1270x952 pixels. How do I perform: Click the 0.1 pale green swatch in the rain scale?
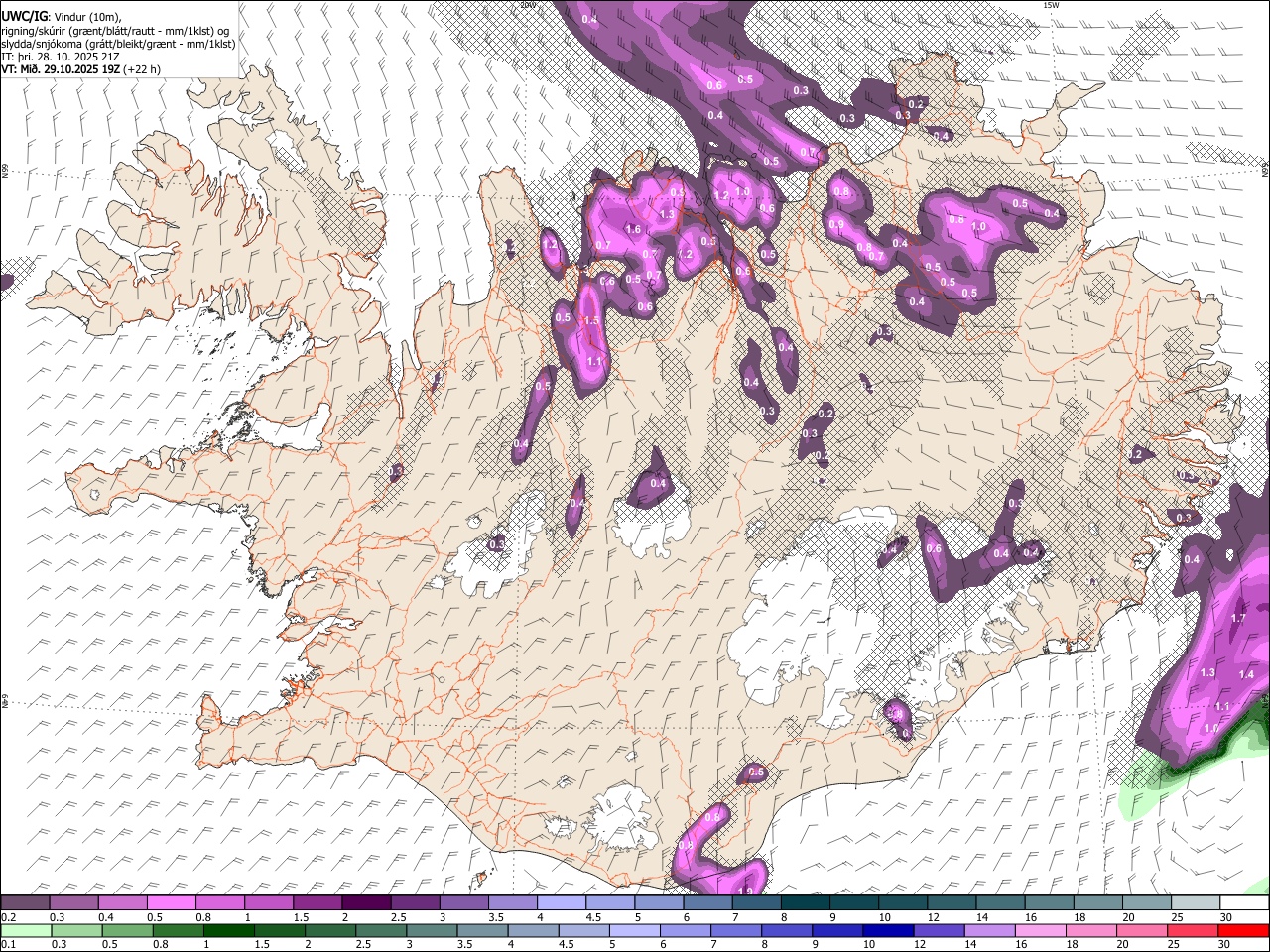click(26, 930)
